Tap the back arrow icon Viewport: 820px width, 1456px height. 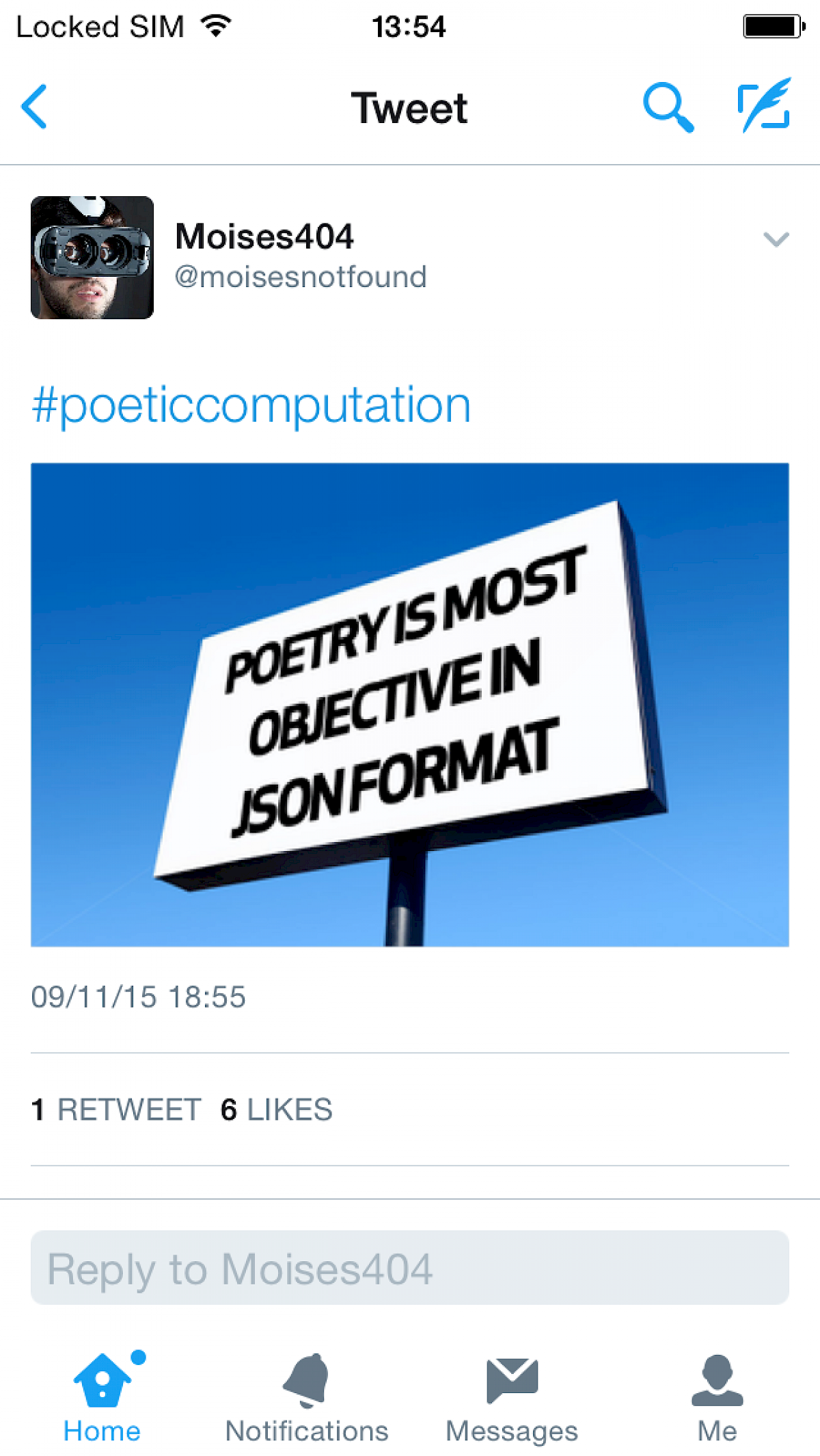coord(34,107)
